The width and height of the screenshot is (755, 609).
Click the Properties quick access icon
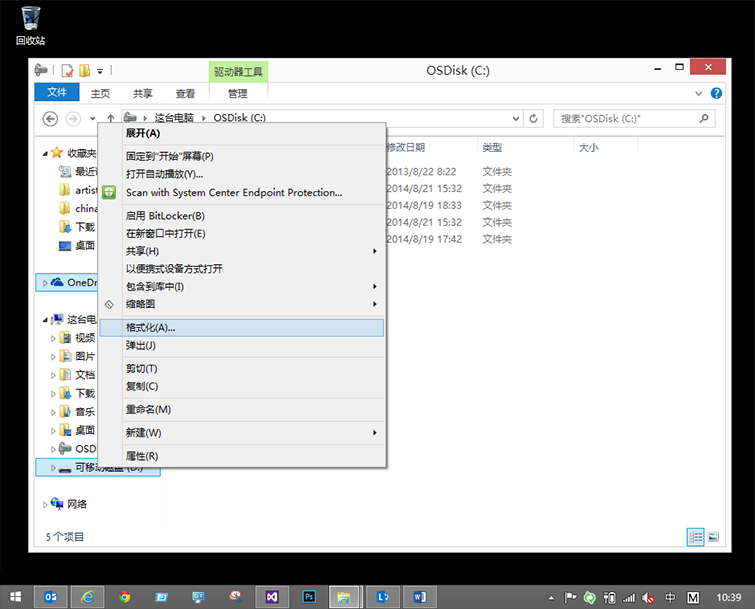coord(68,71)
